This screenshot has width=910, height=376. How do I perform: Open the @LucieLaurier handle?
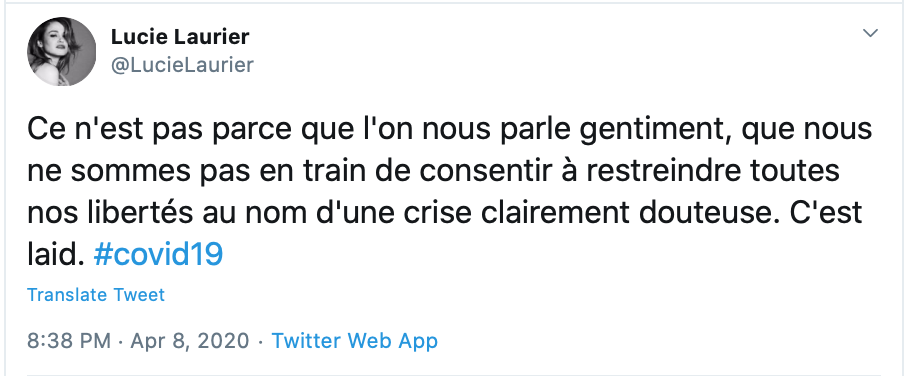point(182,64)
